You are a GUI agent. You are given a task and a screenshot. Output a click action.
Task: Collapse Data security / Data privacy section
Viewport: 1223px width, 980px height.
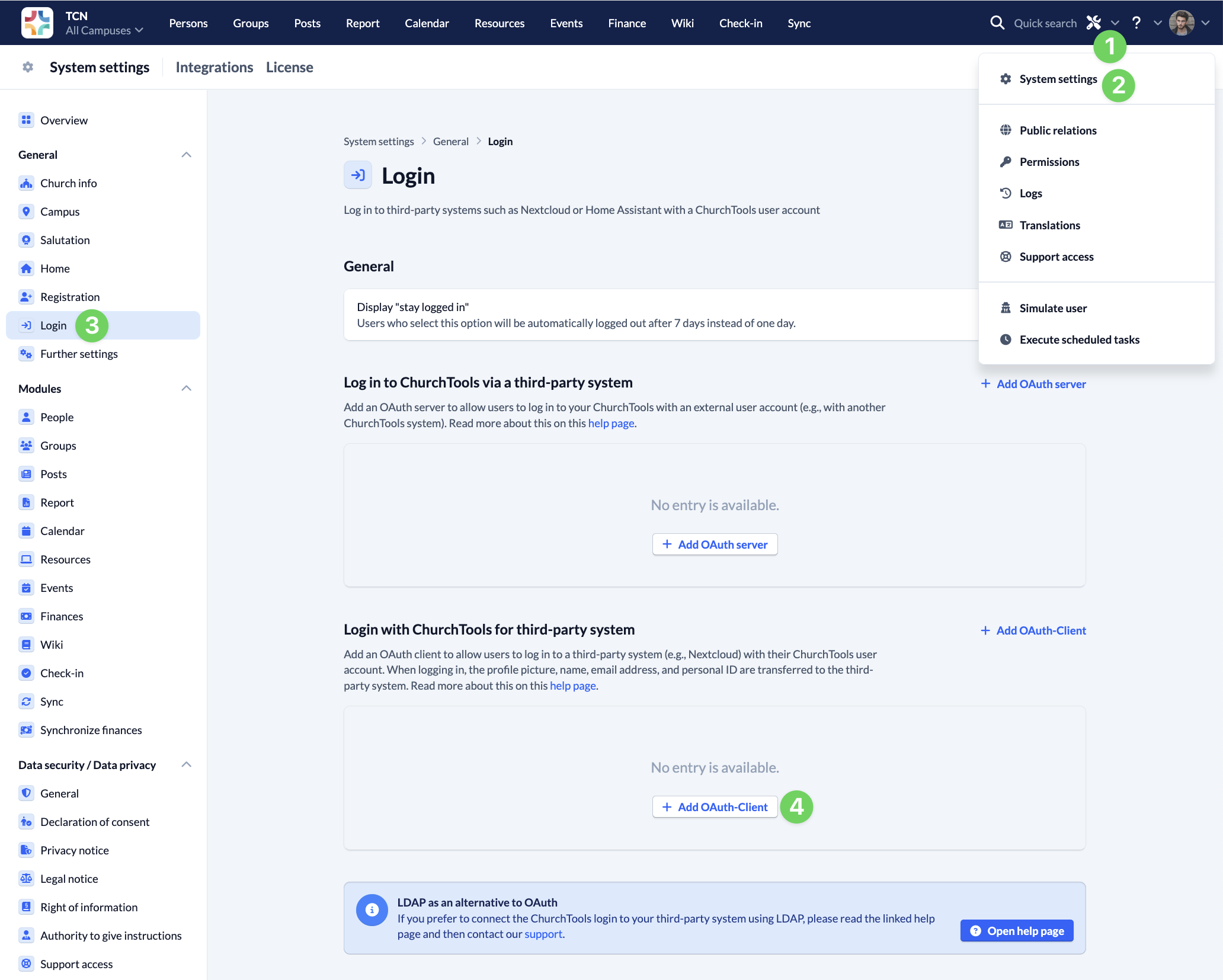pyautogui.click(x=186, y=765)
